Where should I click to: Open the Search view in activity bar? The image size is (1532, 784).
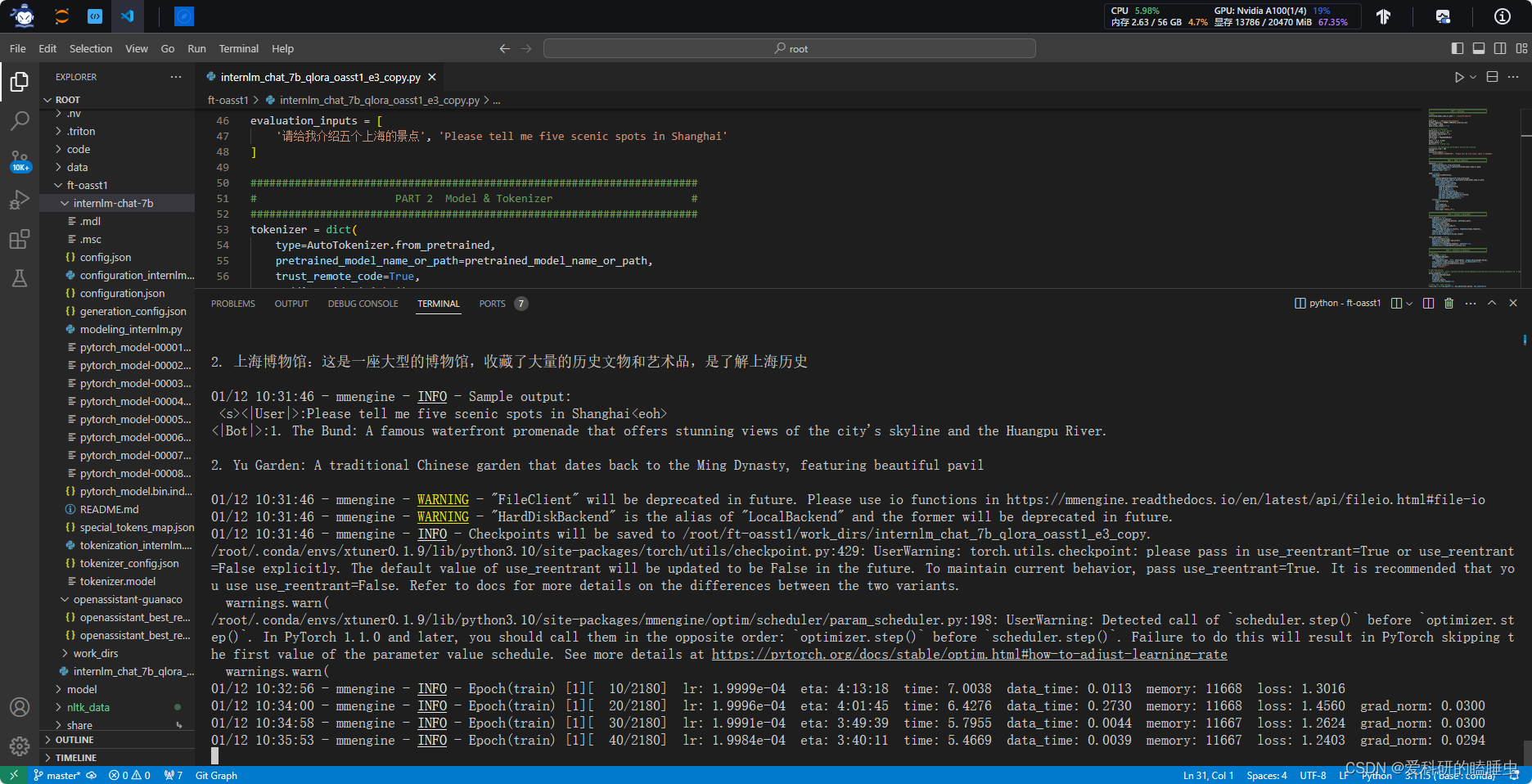click(20, 121)
